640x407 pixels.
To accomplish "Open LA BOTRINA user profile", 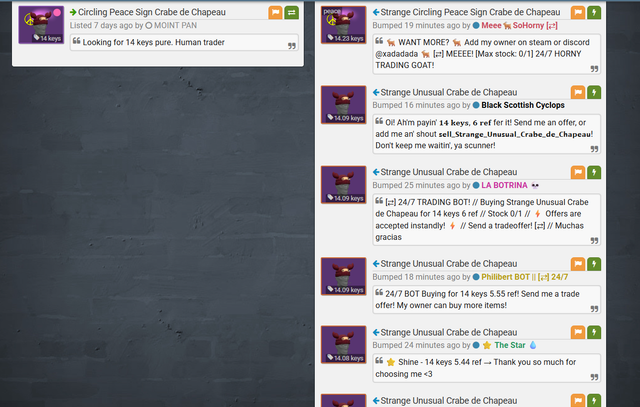I will [504, 185].
